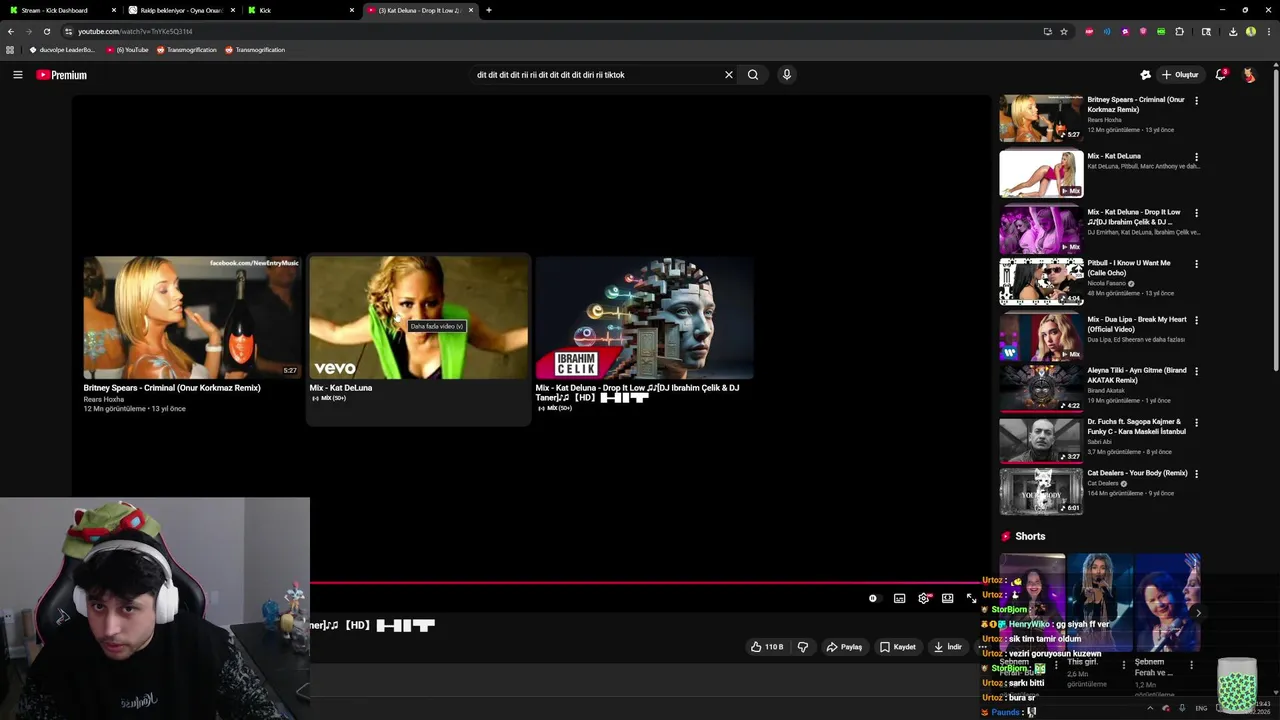Open options menu for Mix - Dua Lipa

coord(1196,320)
